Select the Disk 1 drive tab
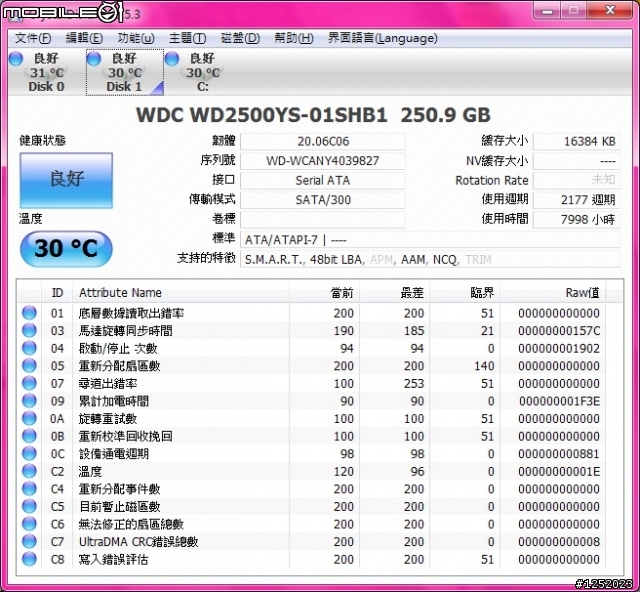 click(125, 72)
